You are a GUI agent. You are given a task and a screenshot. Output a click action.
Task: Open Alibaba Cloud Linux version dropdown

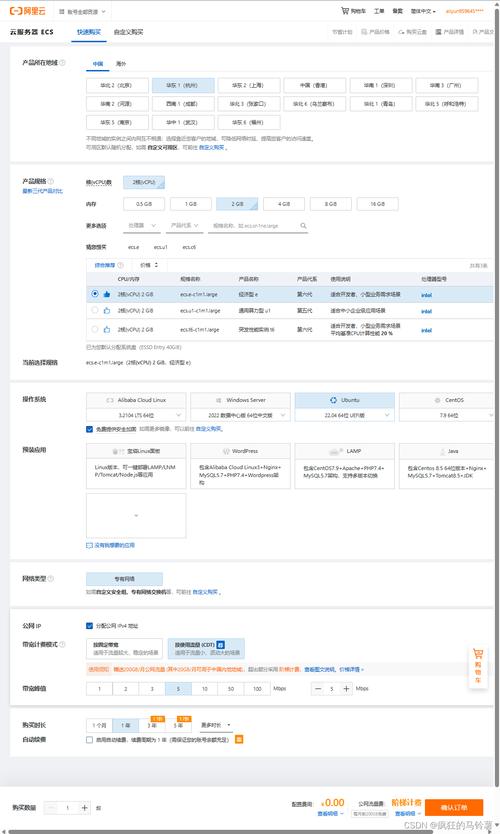coord(136,415)
